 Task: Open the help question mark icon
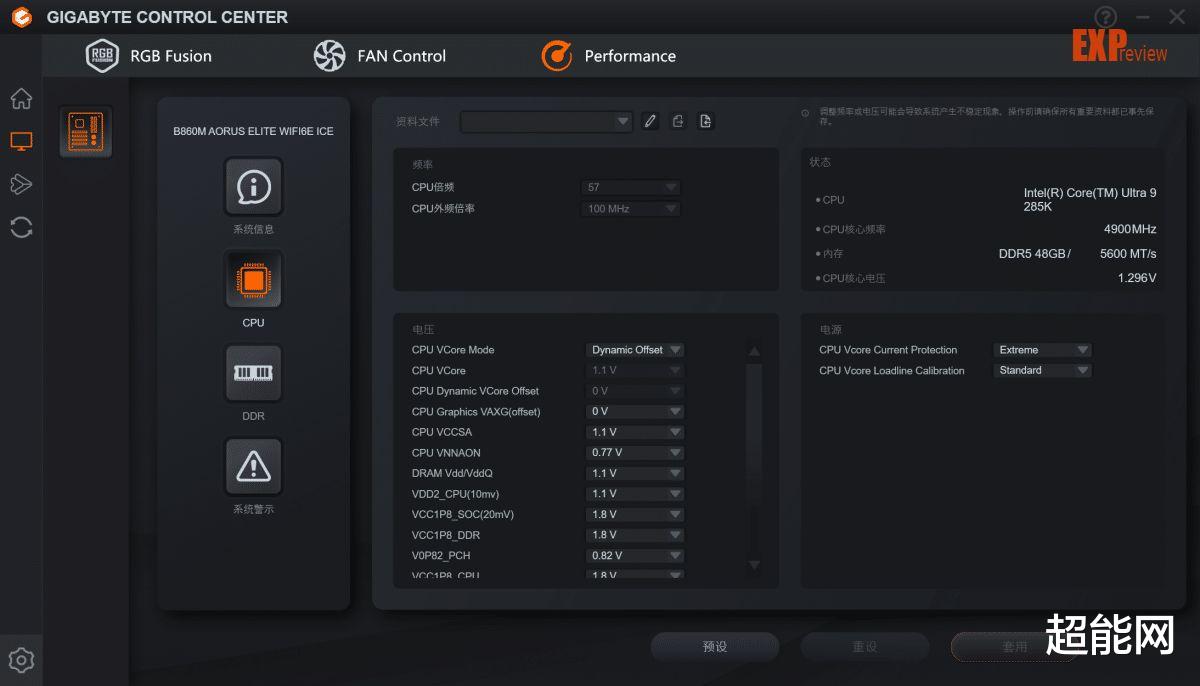click(x=1105, y=17)
